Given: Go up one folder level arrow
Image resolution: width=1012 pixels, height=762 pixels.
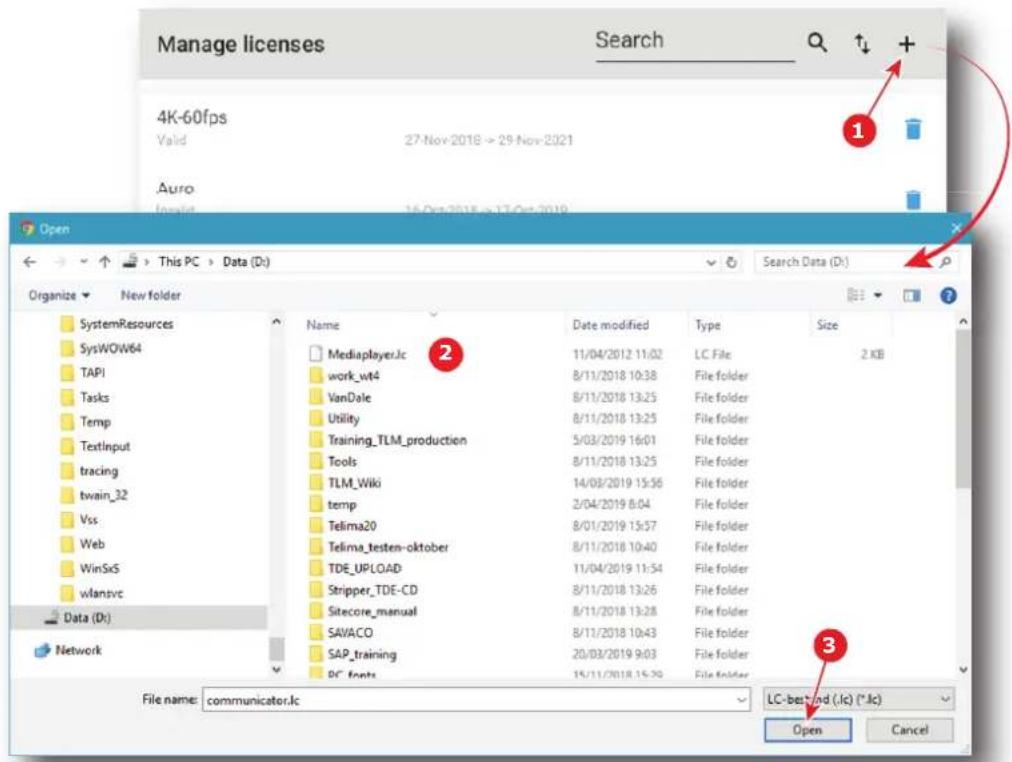Looking at the screenshot, I should 105,261.
